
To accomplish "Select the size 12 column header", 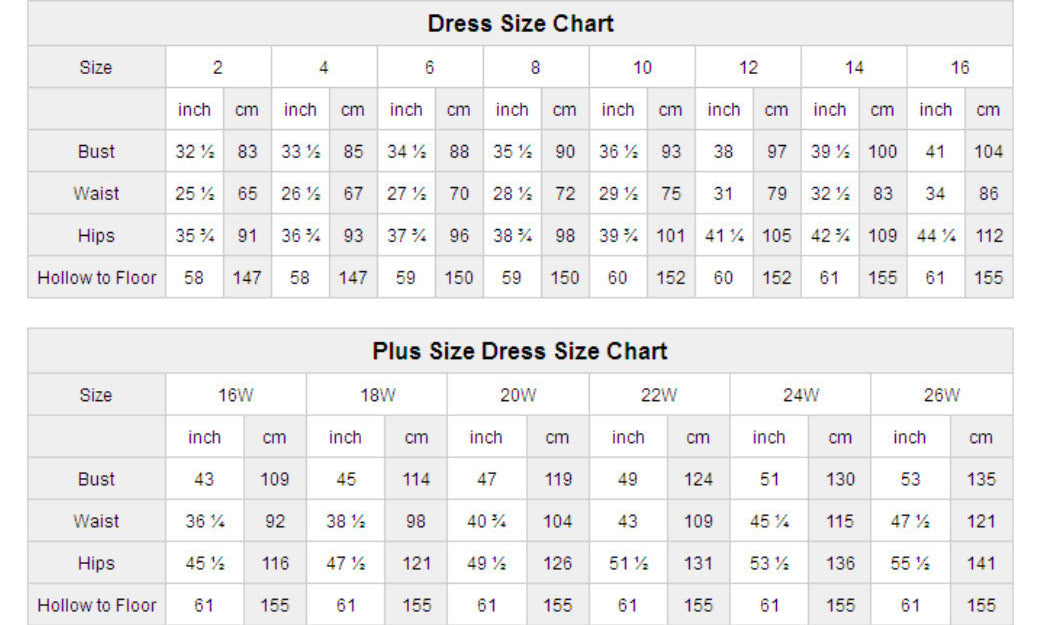I will [748, 68].
